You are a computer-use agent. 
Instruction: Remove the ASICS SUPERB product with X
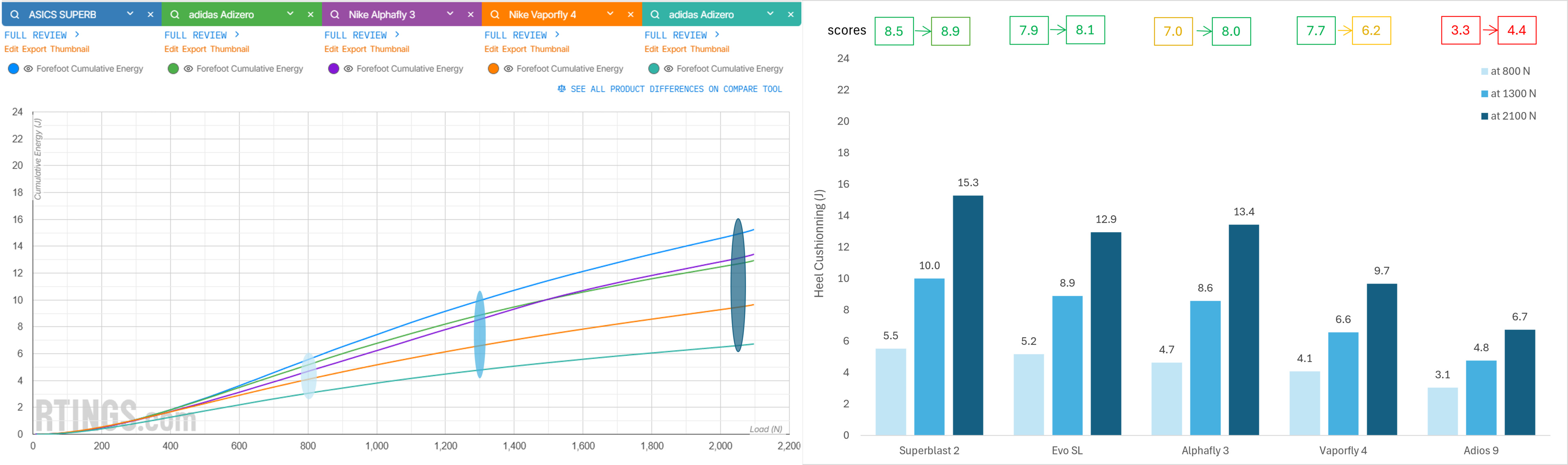pos(150,14)
